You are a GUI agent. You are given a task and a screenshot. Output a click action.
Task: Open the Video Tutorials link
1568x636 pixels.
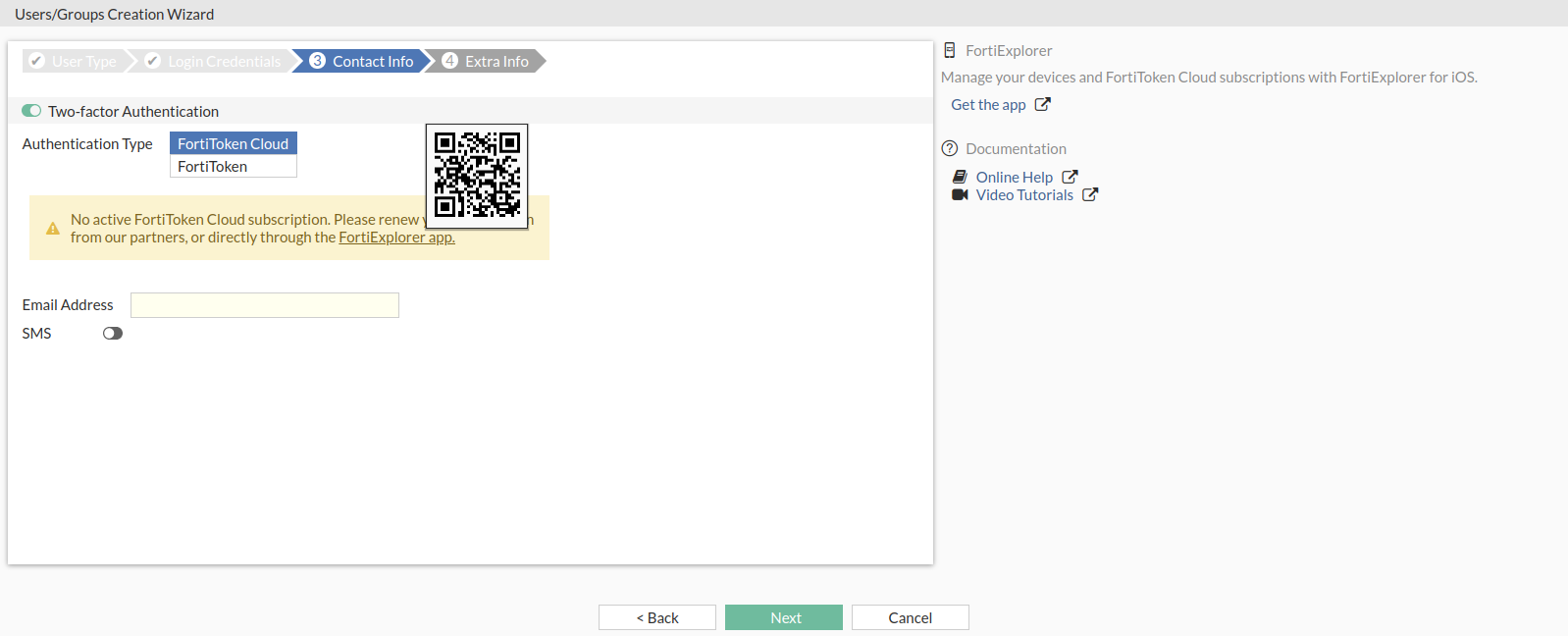click(x=1024, y=195)
